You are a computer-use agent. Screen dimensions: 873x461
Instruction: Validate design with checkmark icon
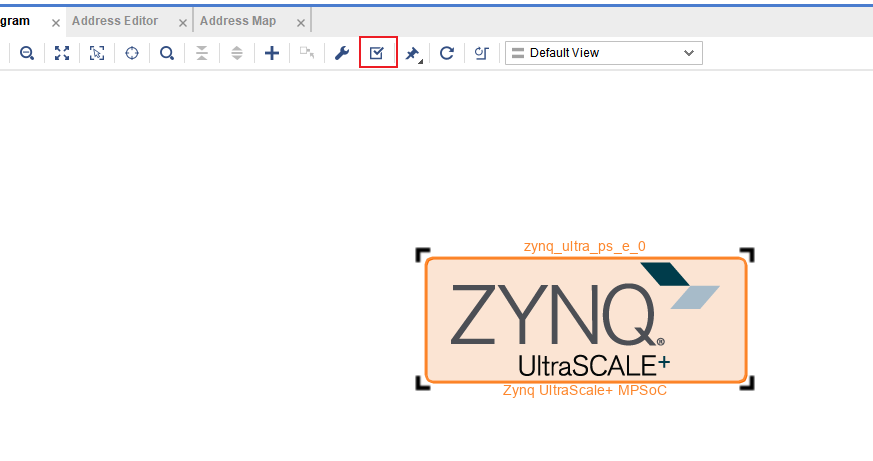[x=377, y=53]
